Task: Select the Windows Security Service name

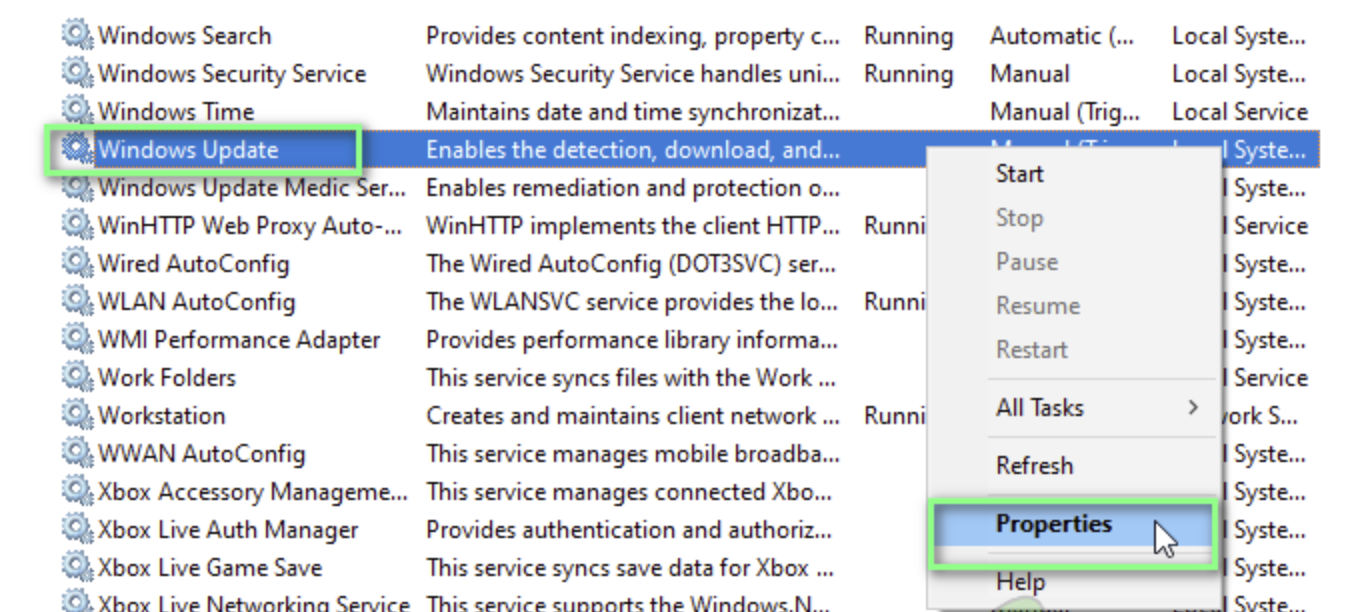Action: click(x=232, y=74)
